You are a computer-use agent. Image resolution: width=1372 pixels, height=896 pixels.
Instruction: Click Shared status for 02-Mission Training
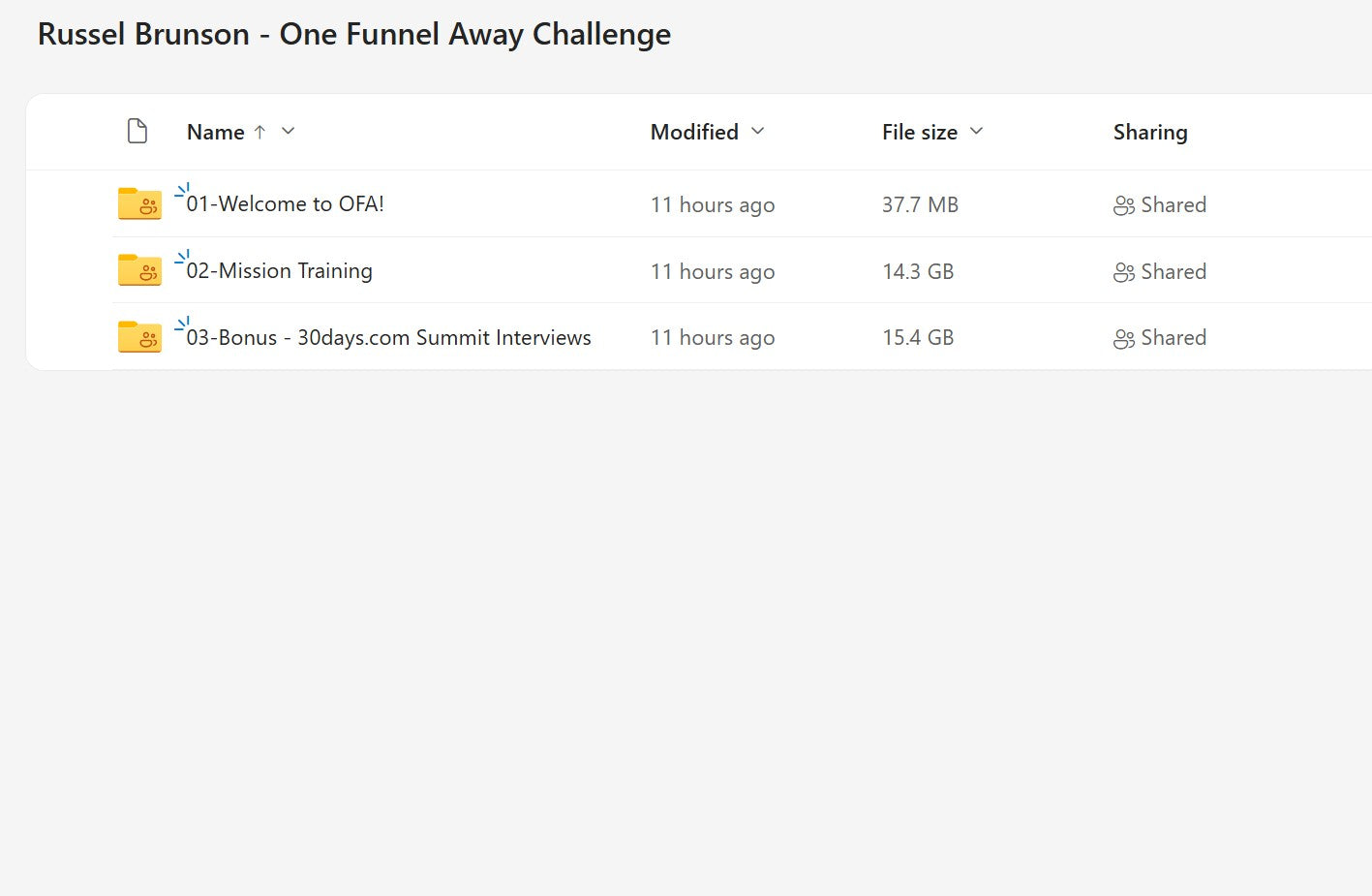pyautogui.click(x=1173, y=271)
